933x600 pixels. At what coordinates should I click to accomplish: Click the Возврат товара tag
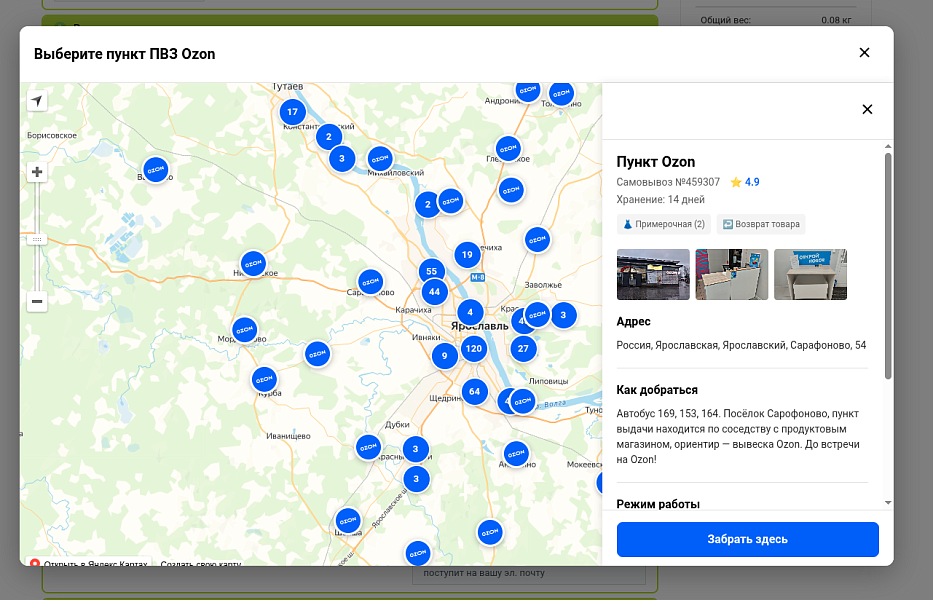pos(761,224)
